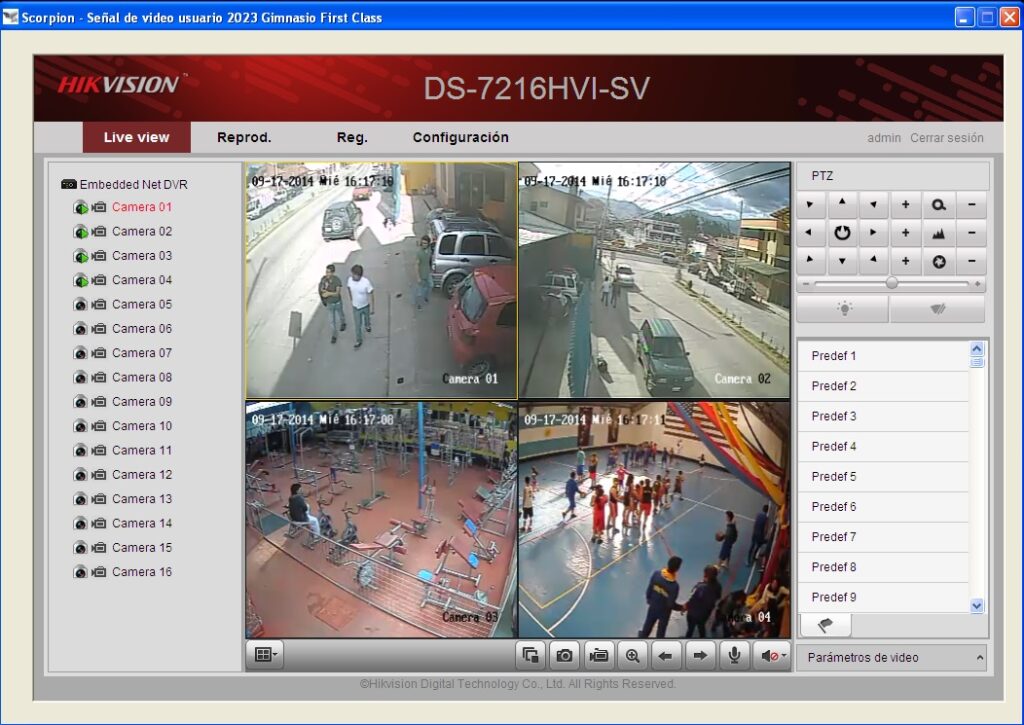Click Cerrar sesión link
This screenshot has width=1024, height=725.
[x=946, y=138]
